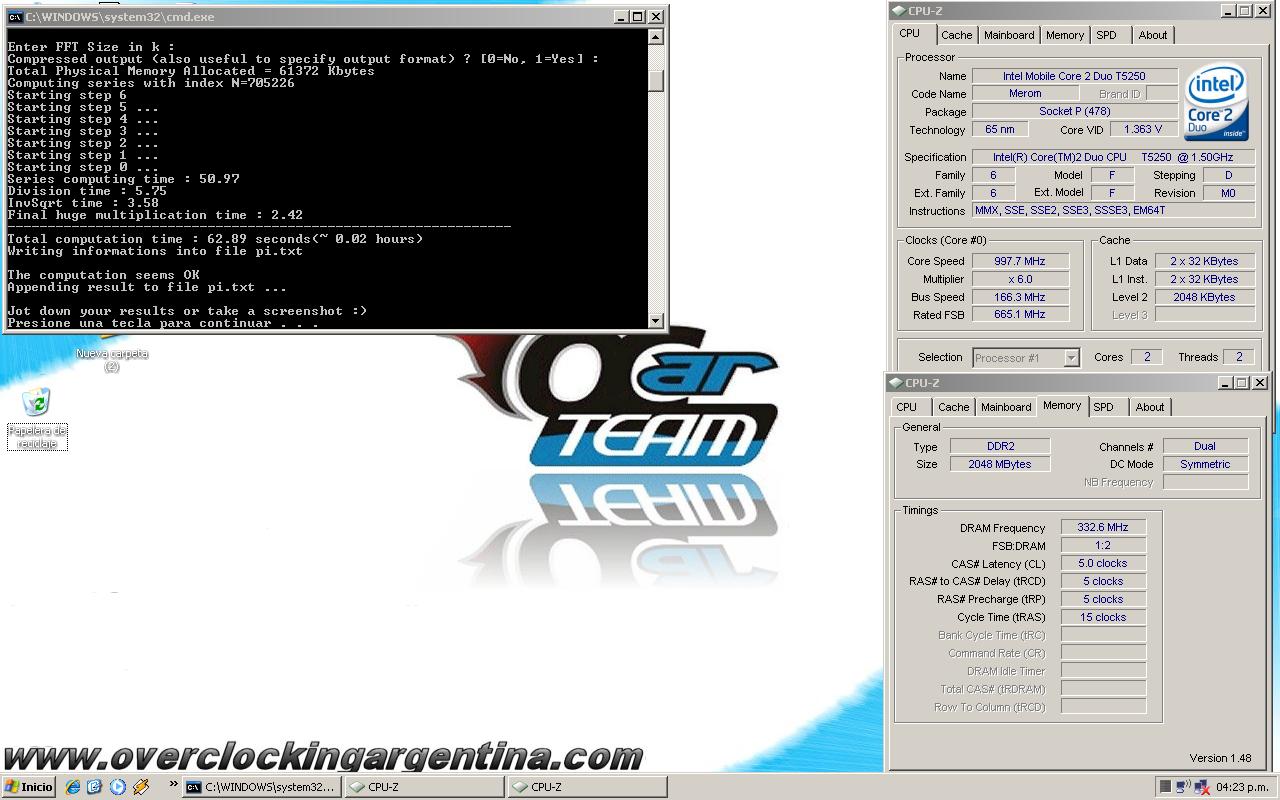Click the 'Version 1.48' label in CPU-Z

(1220, 758)
